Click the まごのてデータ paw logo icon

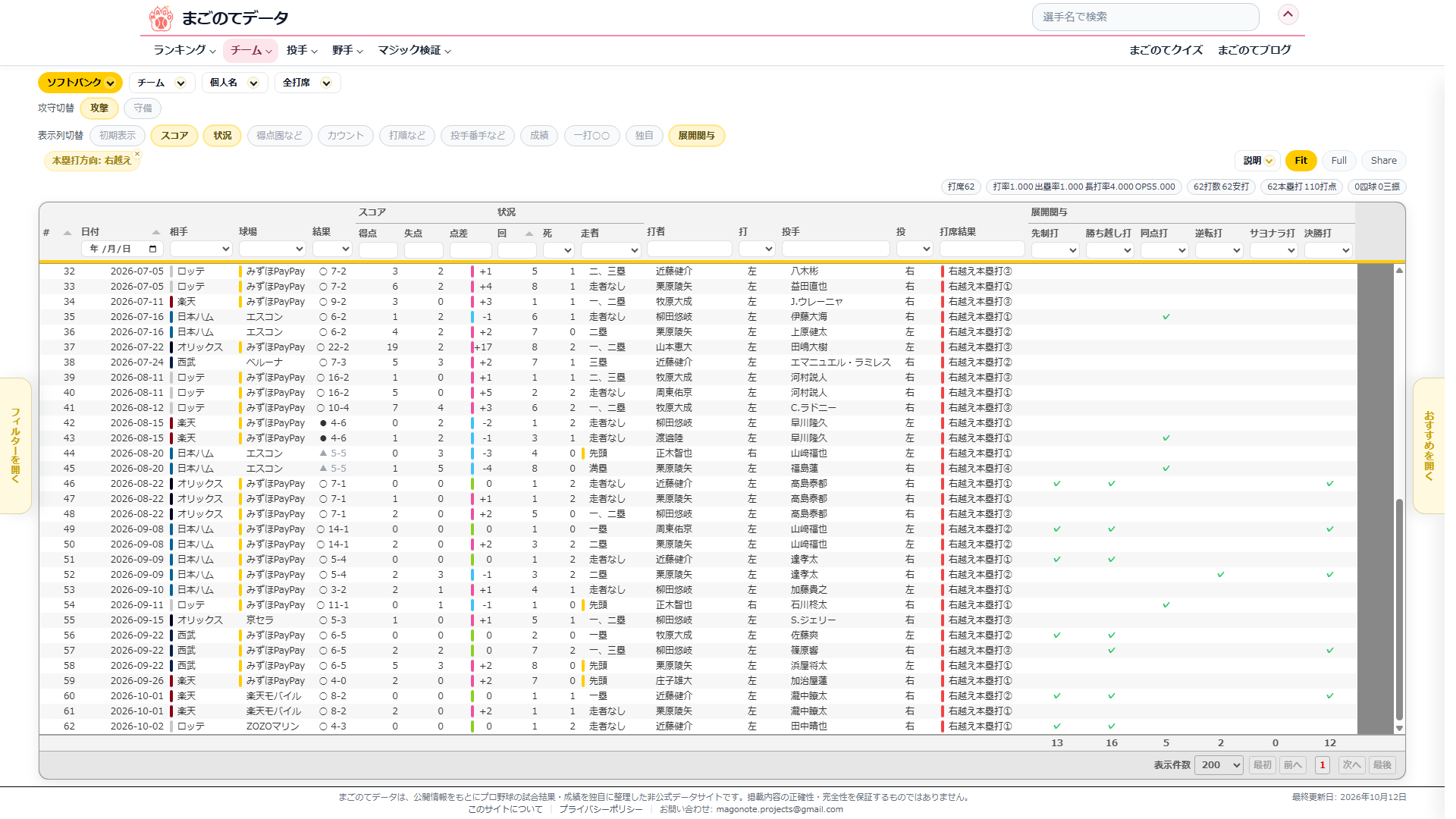coord(161,17)
